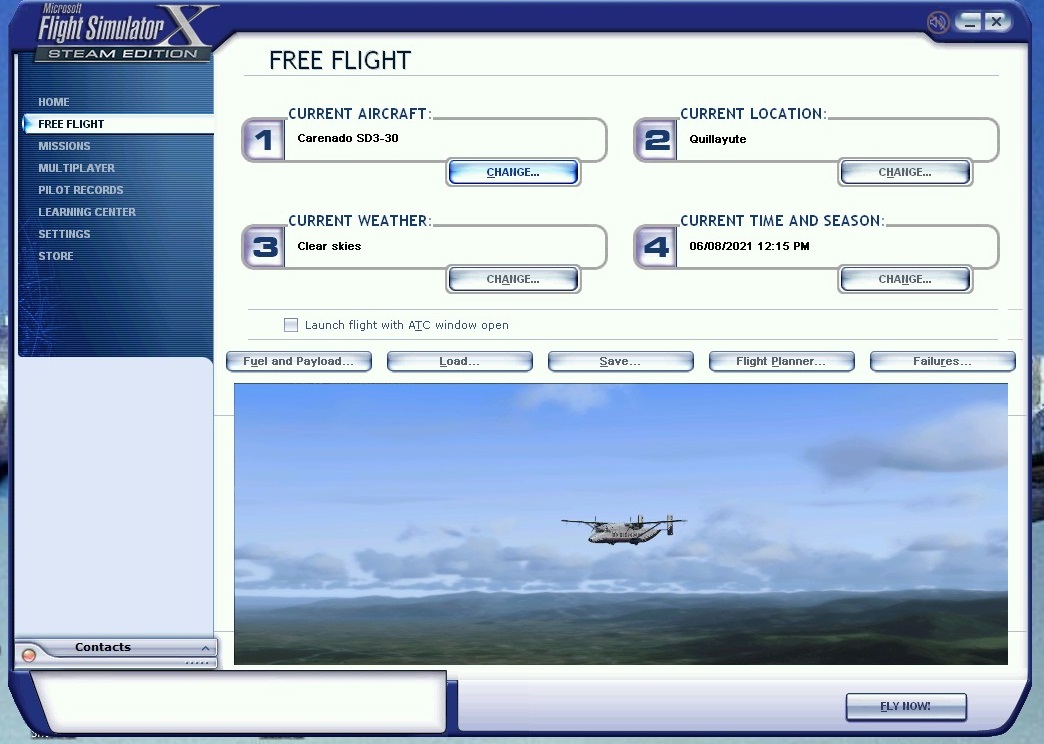Go to the Home menu item

click(54, 102)
